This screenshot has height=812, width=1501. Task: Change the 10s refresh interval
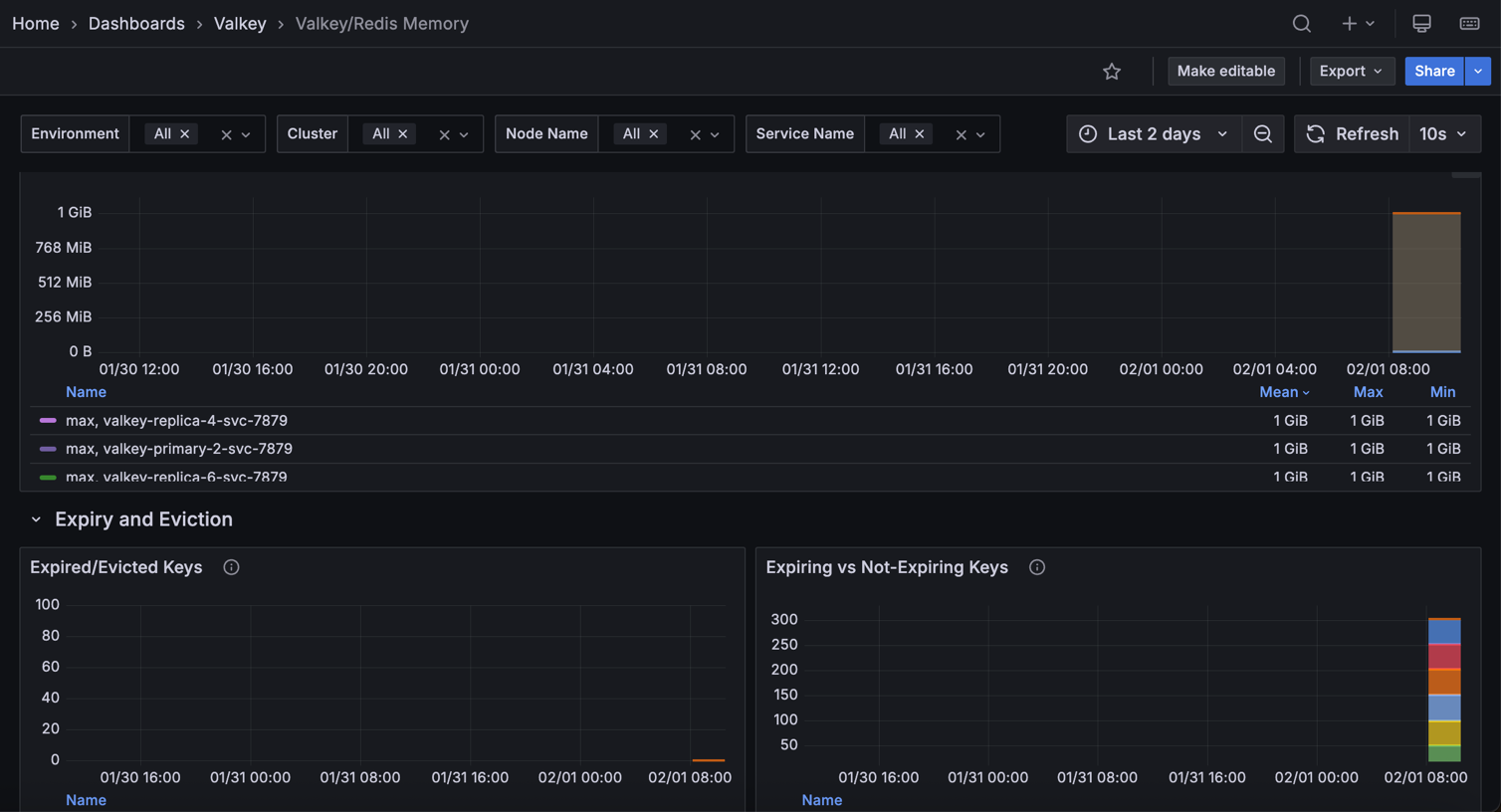tap(1444, 133)
